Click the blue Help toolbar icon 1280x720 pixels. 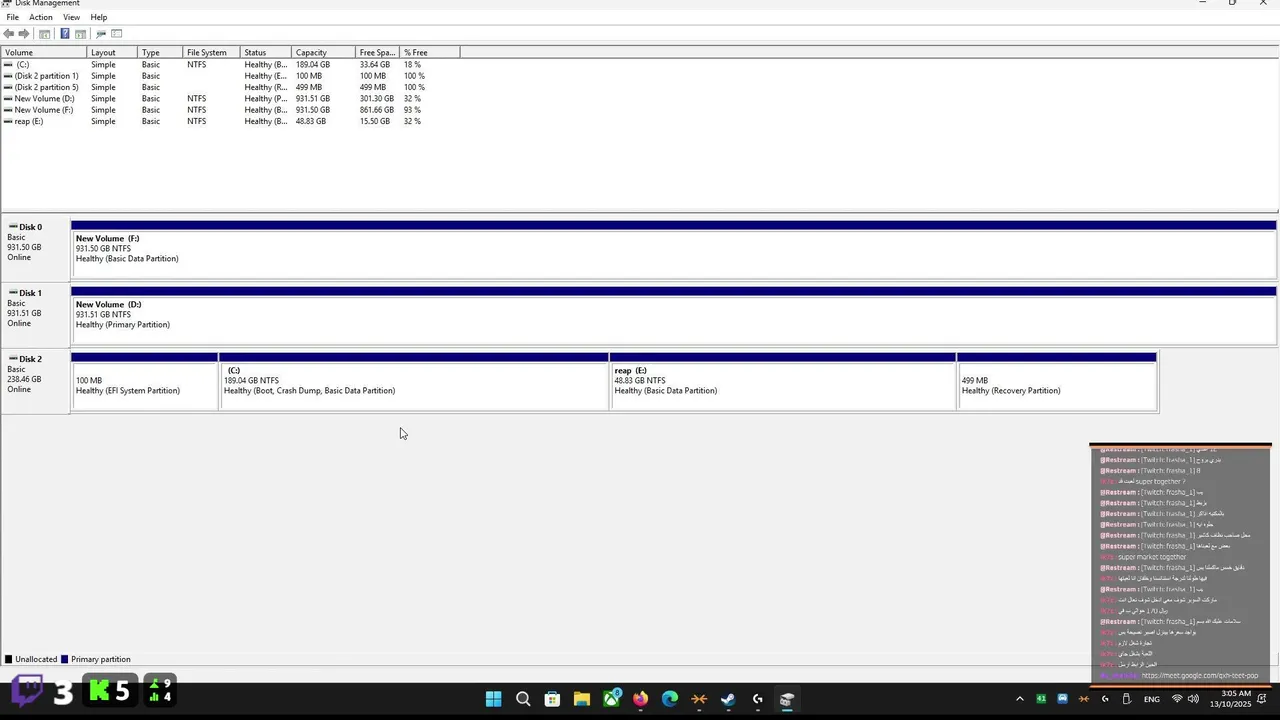(65, 34)
